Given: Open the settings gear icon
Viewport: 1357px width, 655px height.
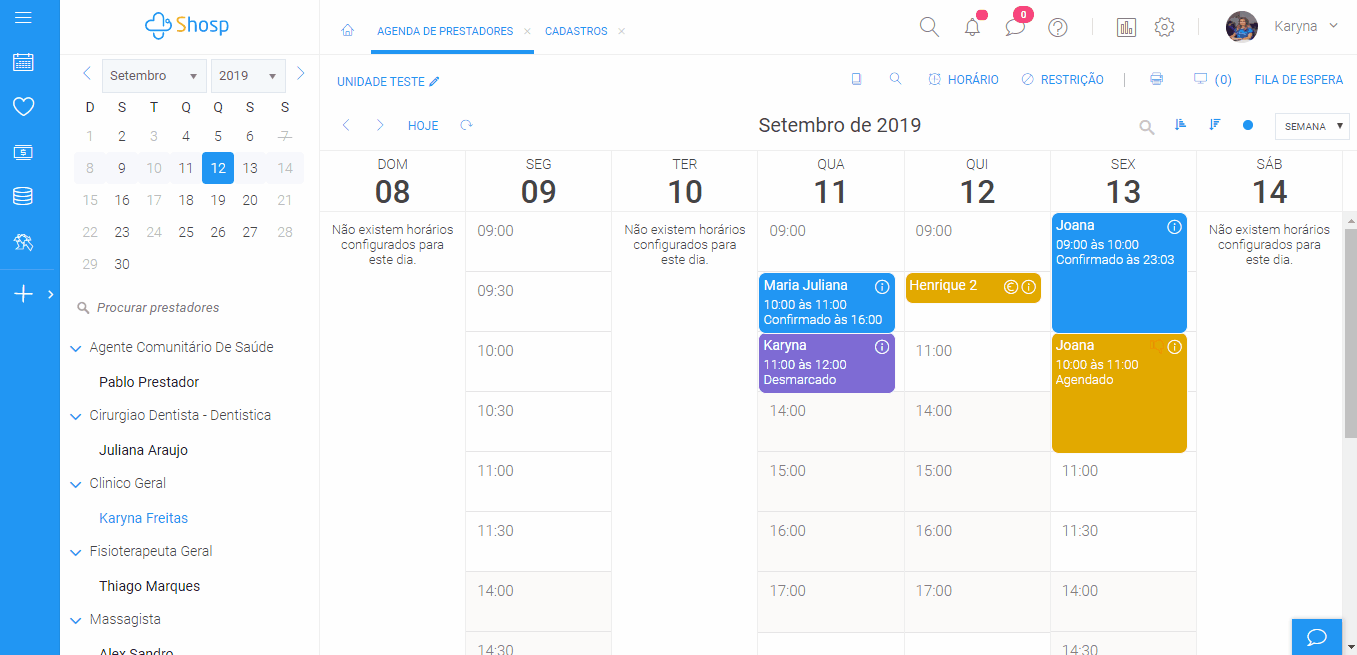Looking at the screenshot, I should (1164, 28).
